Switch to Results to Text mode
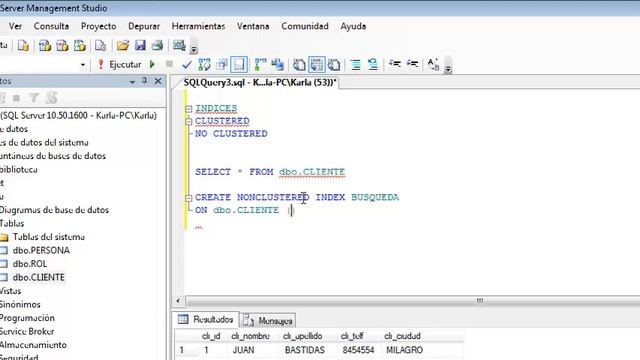 (299, 64)
